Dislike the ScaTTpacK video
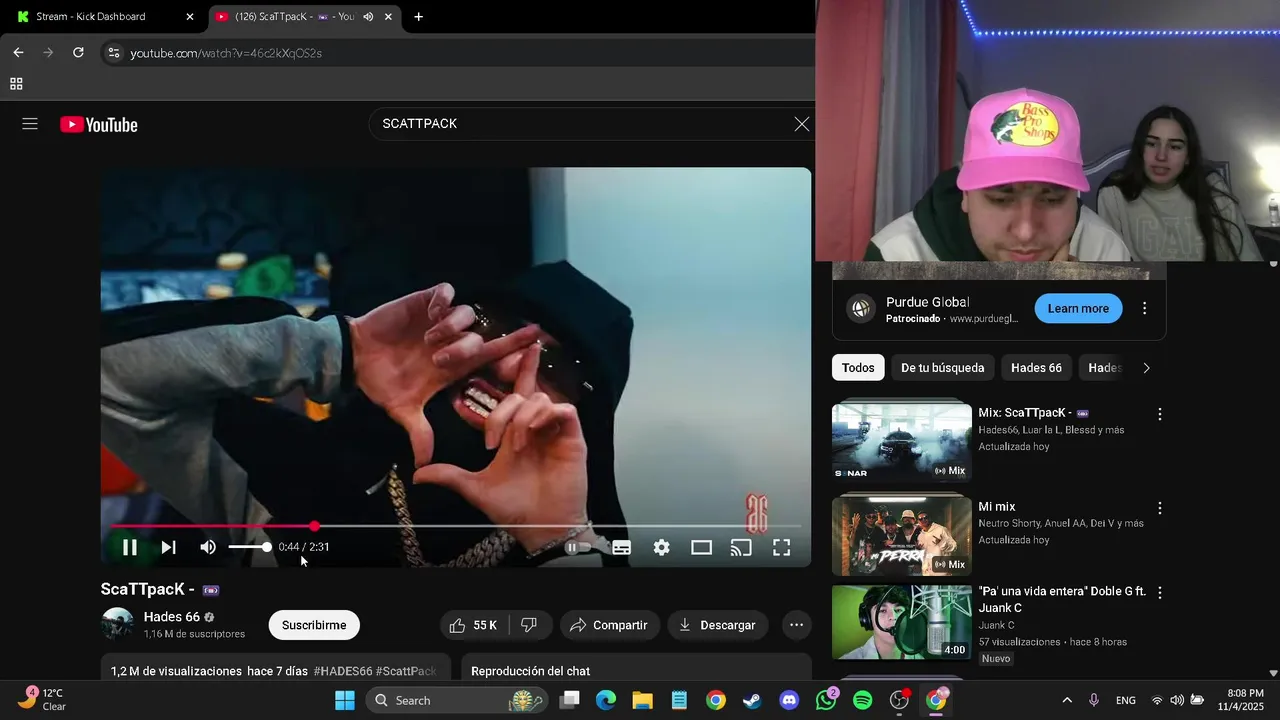 (530, 625)
